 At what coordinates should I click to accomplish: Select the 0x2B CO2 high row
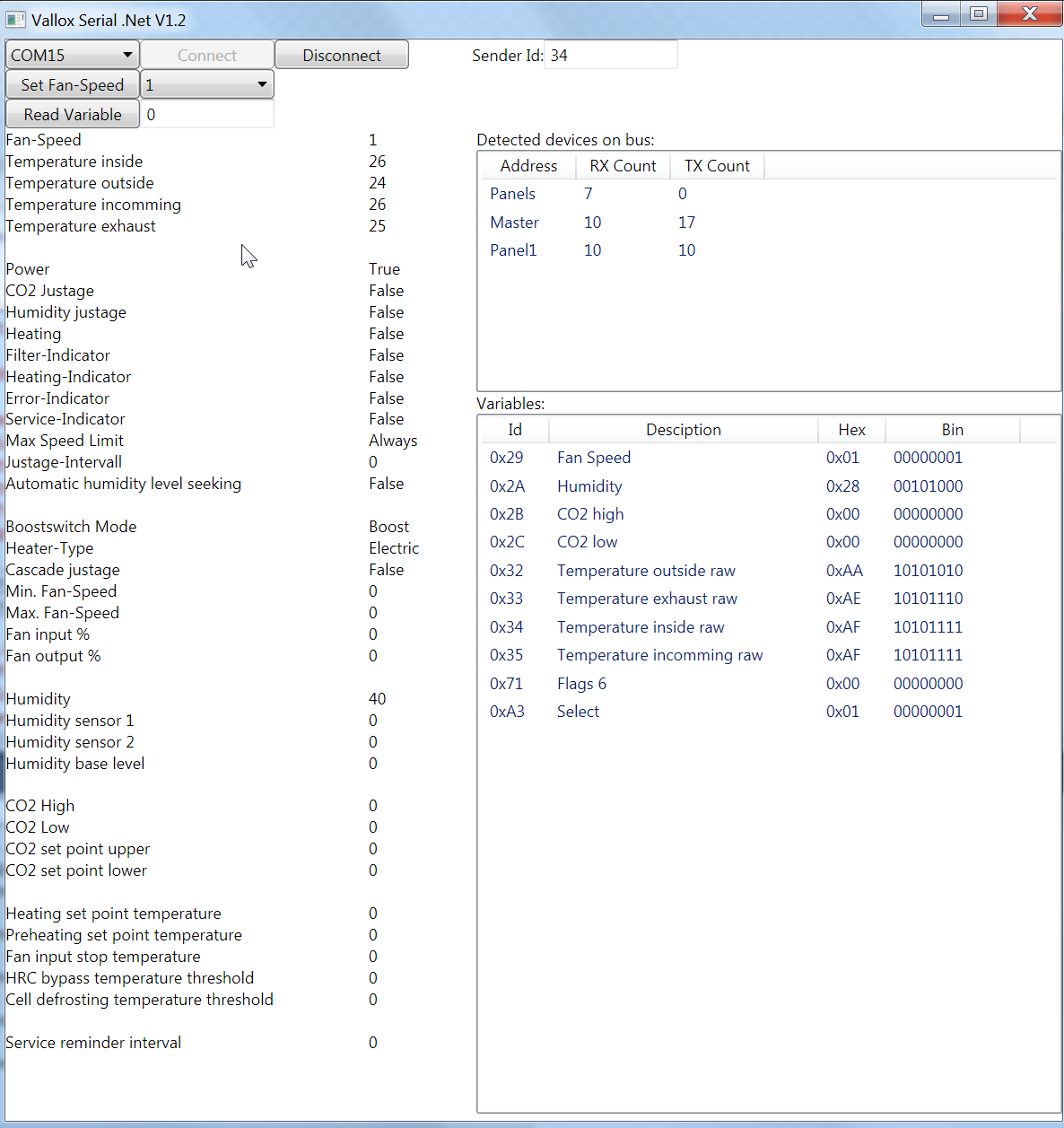[769, 514]
